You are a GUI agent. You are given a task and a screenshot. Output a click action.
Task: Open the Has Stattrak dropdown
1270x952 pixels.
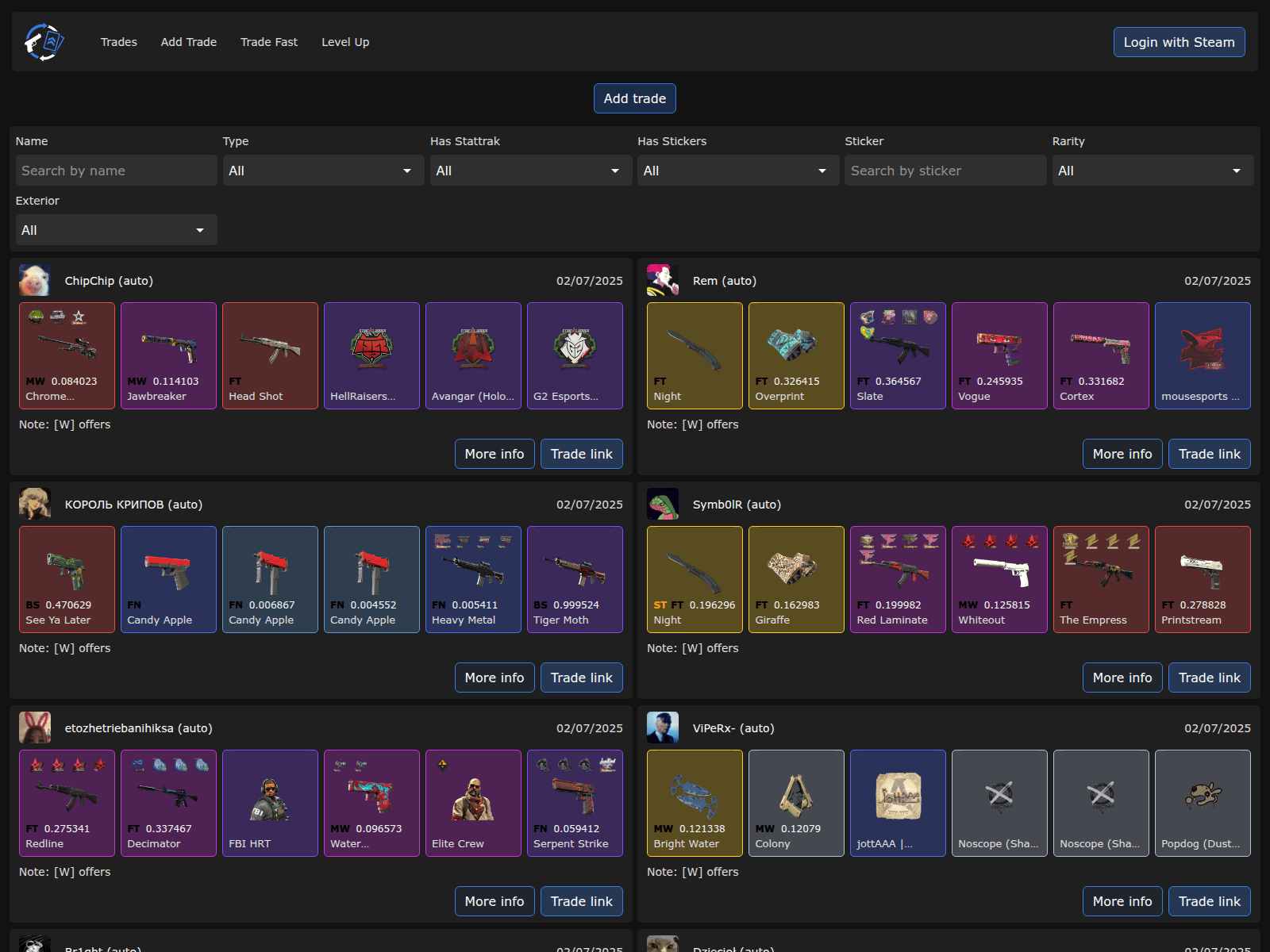(531, 171)
